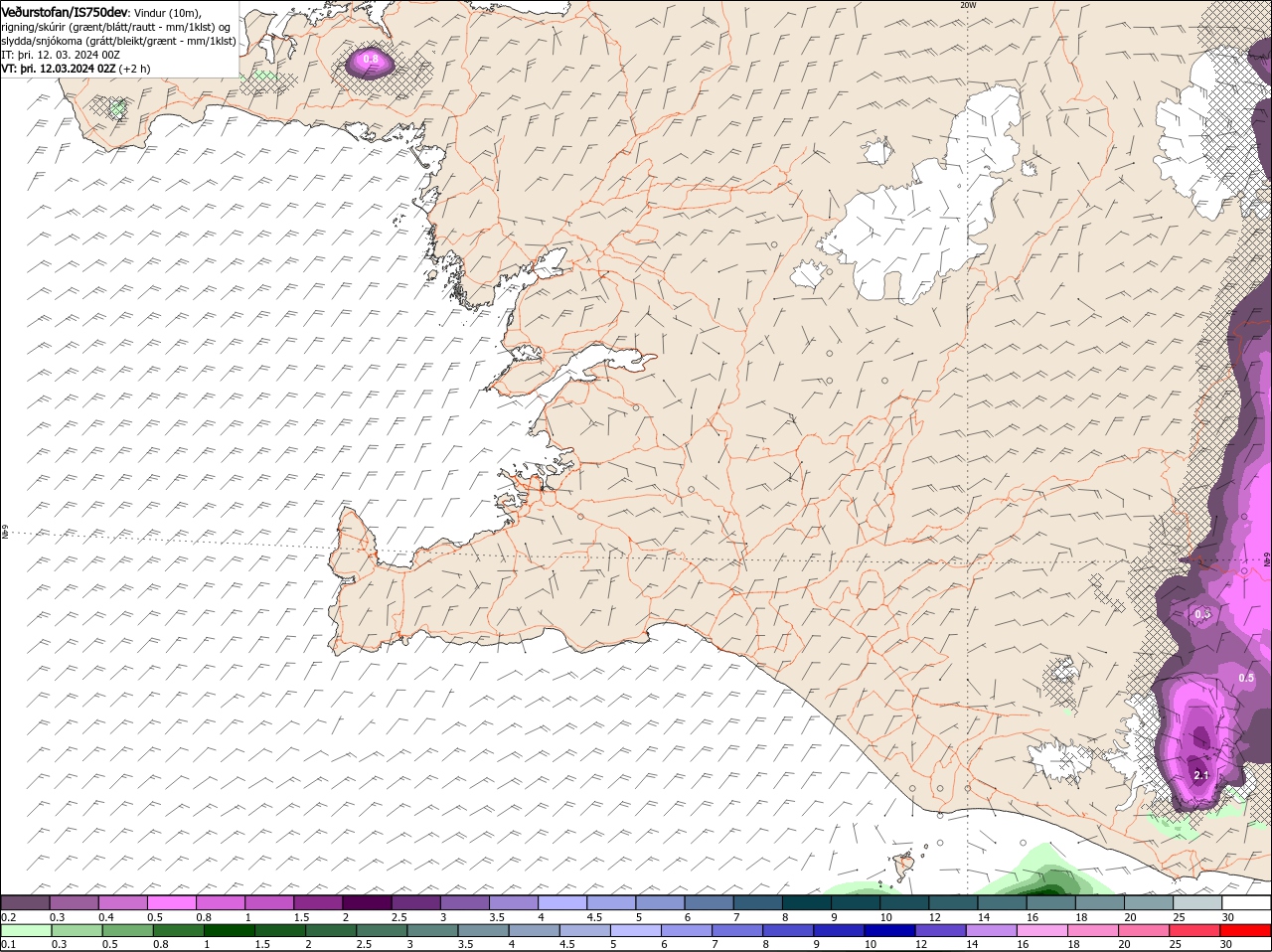Click white upper legend swatch after 30
The height and width of the screenshot is (952, 1272).
1246,902
